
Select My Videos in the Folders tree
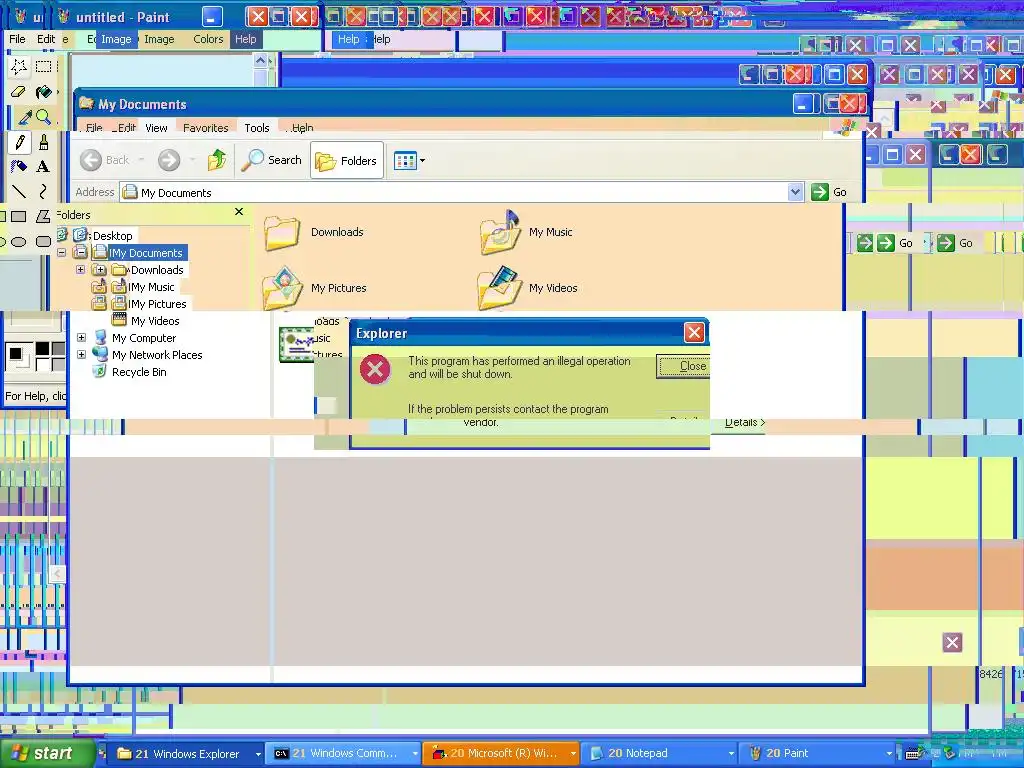(155, 321)
